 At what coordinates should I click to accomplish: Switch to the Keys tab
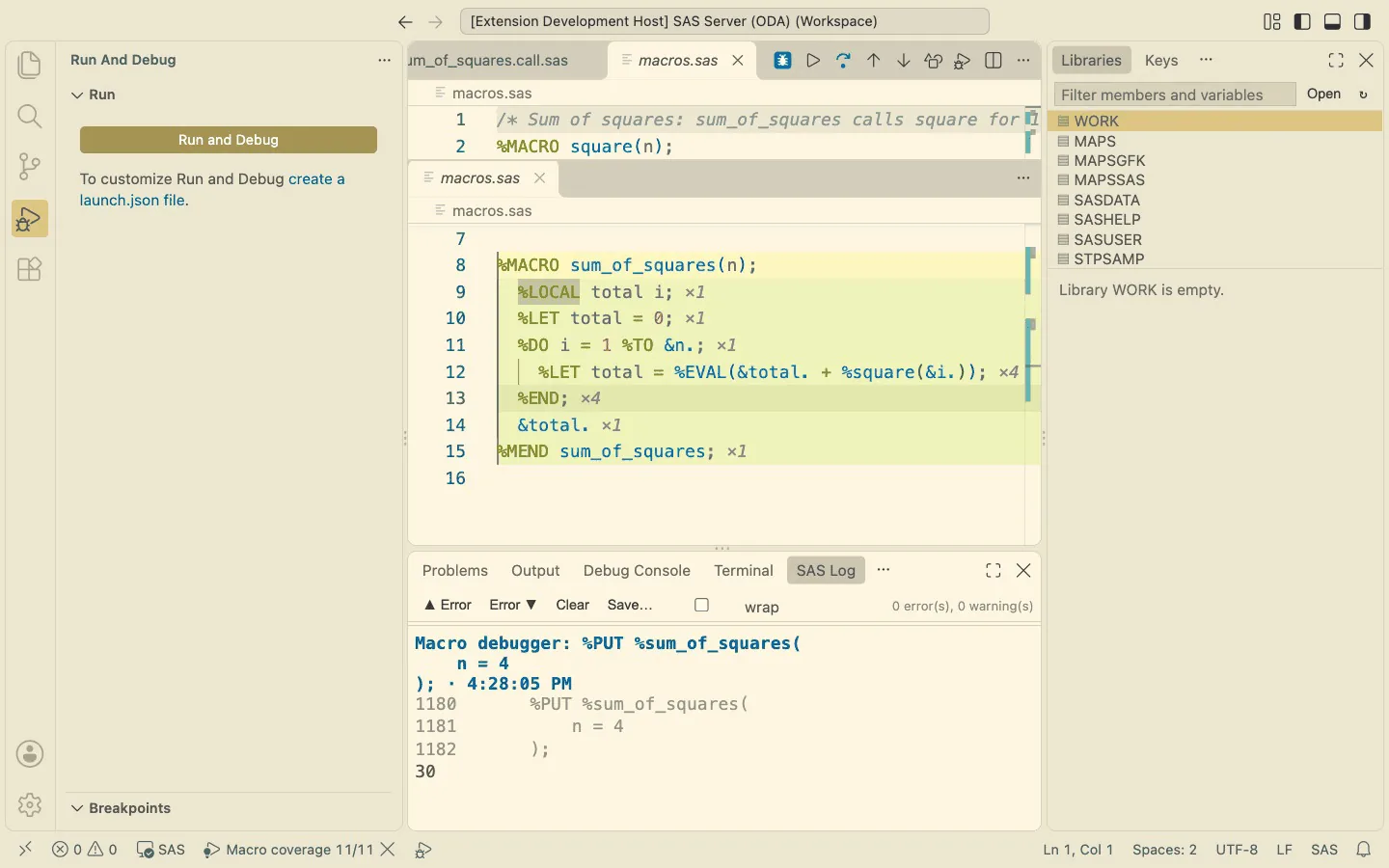1161,61
